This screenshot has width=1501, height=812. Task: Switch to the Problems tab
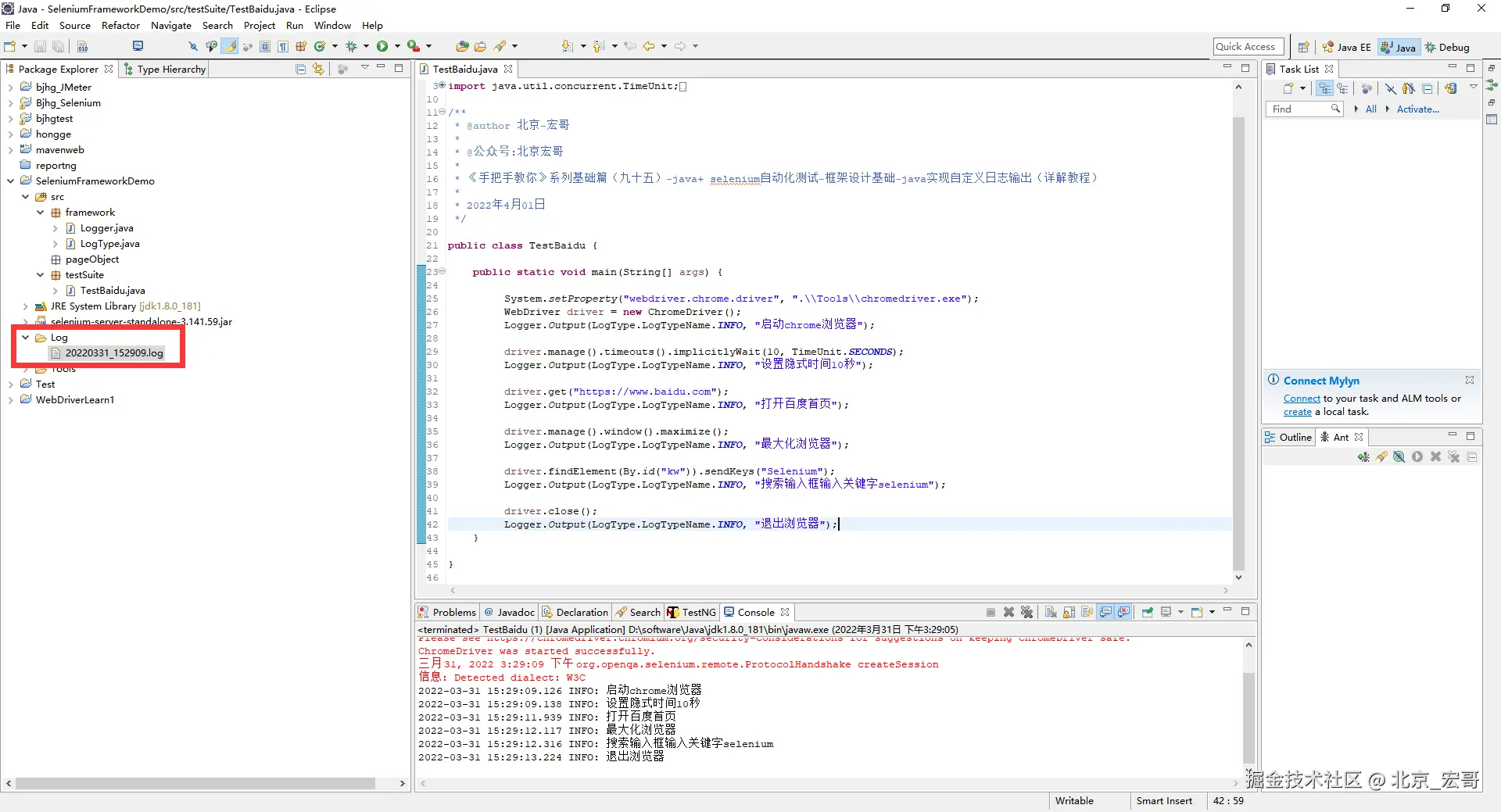click(x=448, y=612)
